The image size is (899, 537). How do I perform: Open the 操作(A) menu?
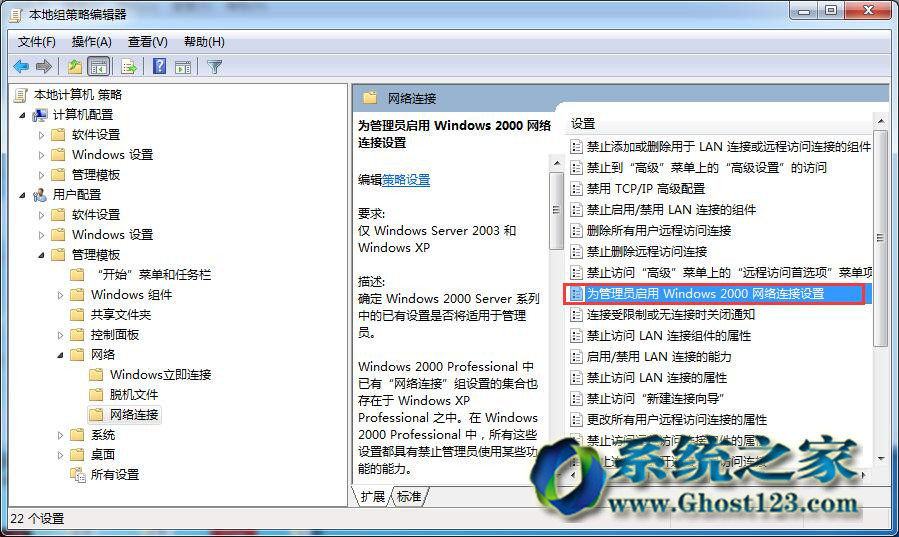[92, 42]
